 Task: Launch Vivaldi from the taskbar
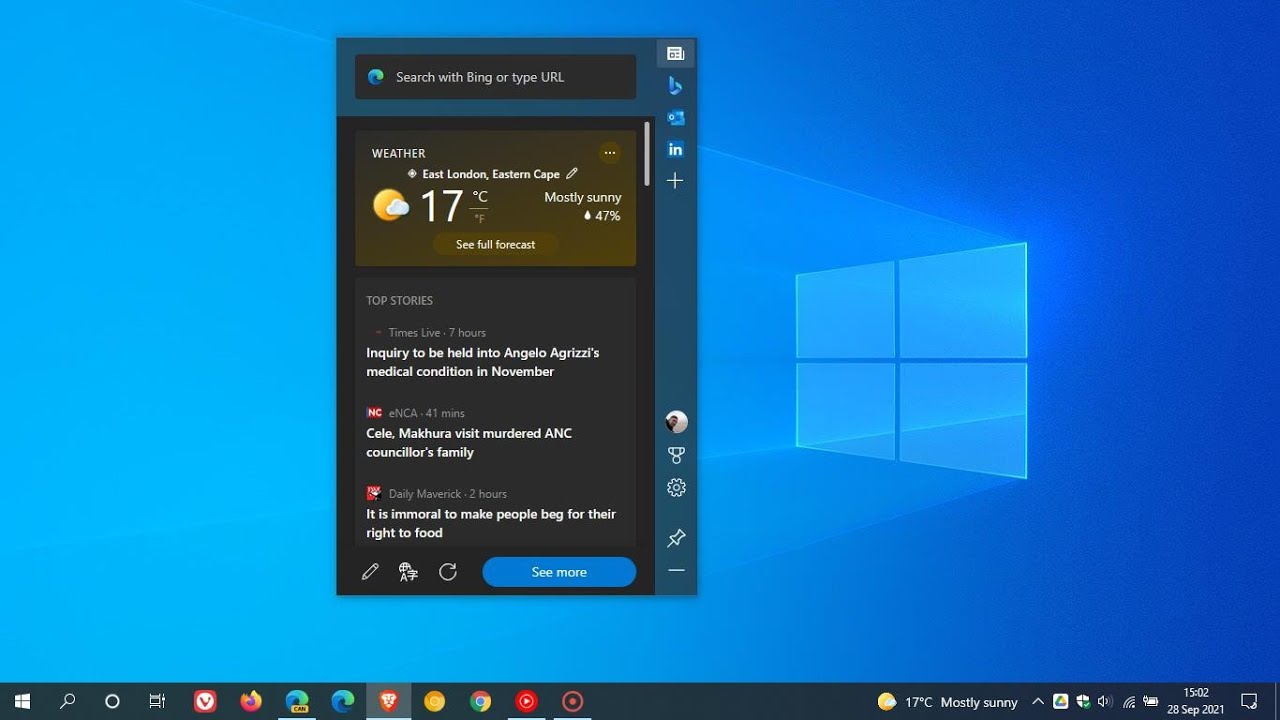[205, 701]
